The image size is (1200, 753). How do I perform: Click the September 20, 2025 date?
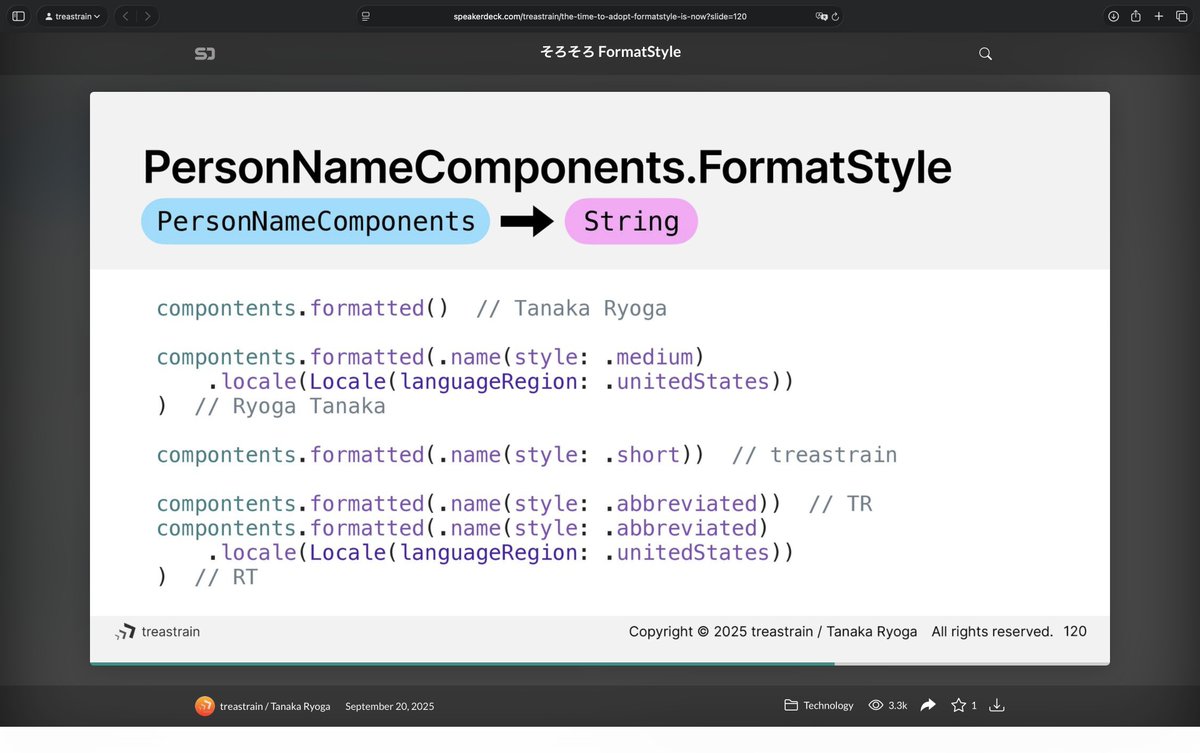[390, 705]
